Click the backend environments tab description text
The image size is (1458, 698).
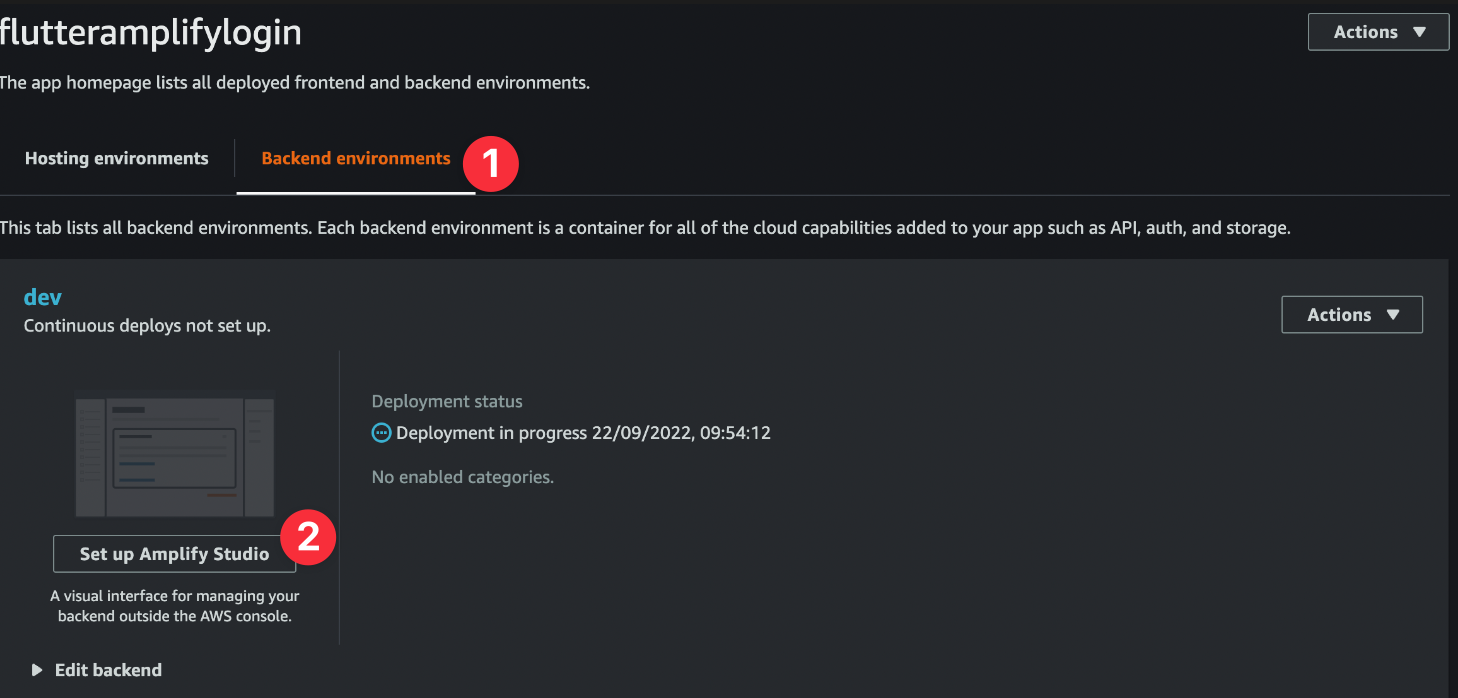pyautogui.click(x=645, y=228)
